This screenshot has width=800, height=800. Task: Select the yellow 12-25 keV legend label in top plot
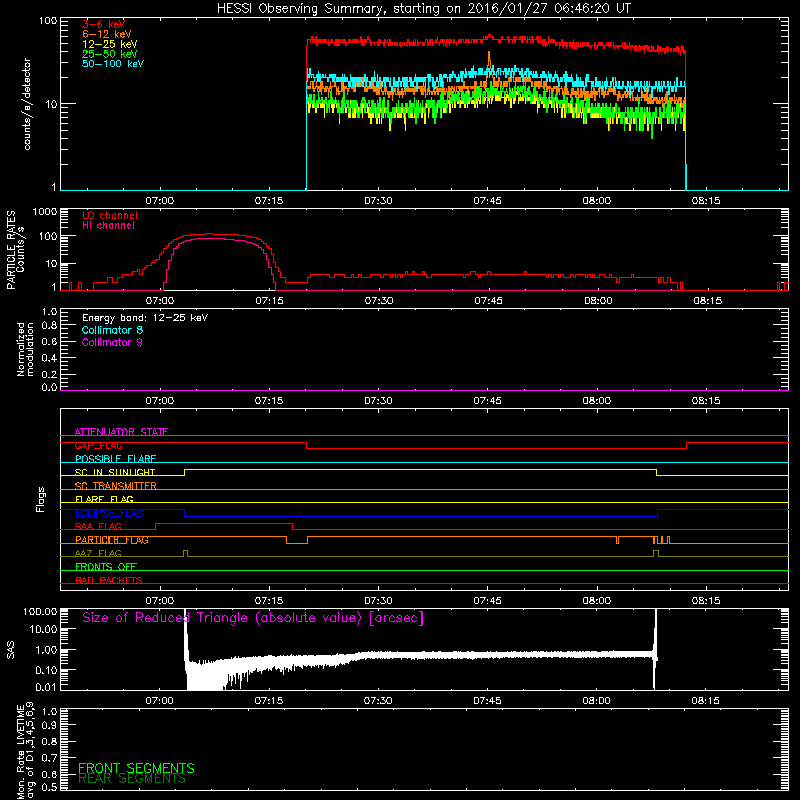pyautogui.click(x=110, y=44)
